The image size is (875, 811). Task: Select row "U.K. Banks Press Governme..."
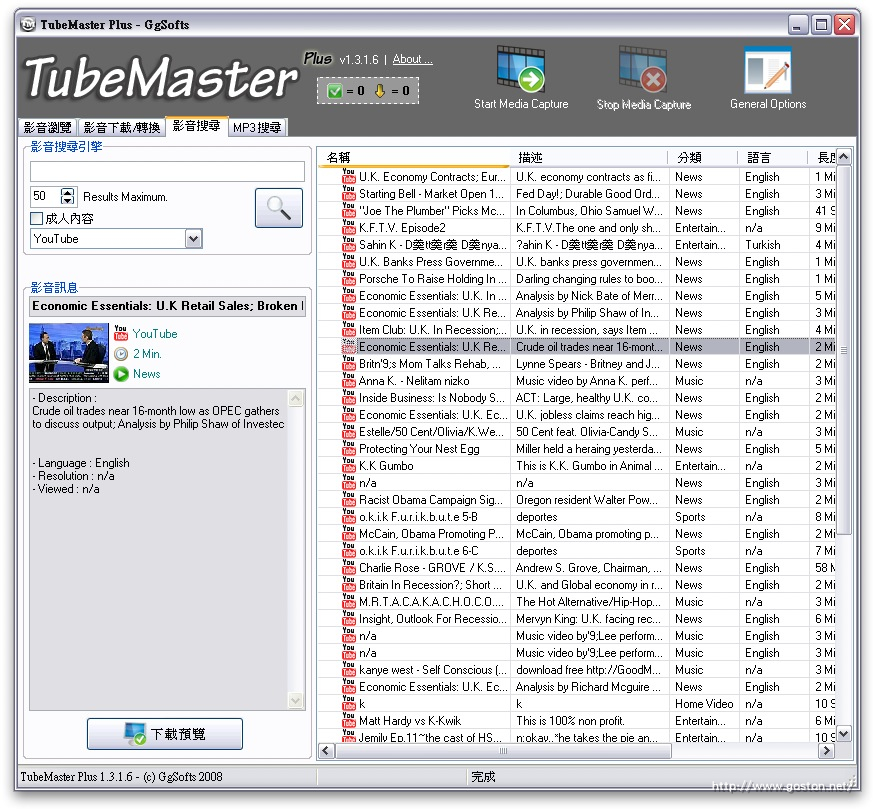(x=576, y=261)
